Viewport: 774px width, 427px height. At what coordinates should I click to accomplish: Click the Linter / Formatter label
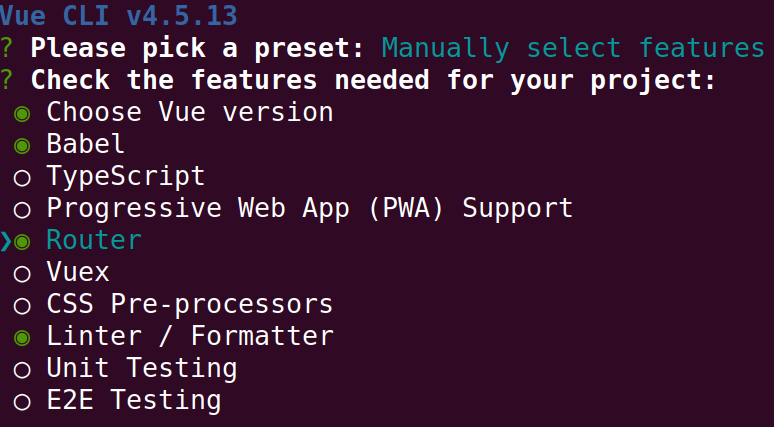point(190,336)
